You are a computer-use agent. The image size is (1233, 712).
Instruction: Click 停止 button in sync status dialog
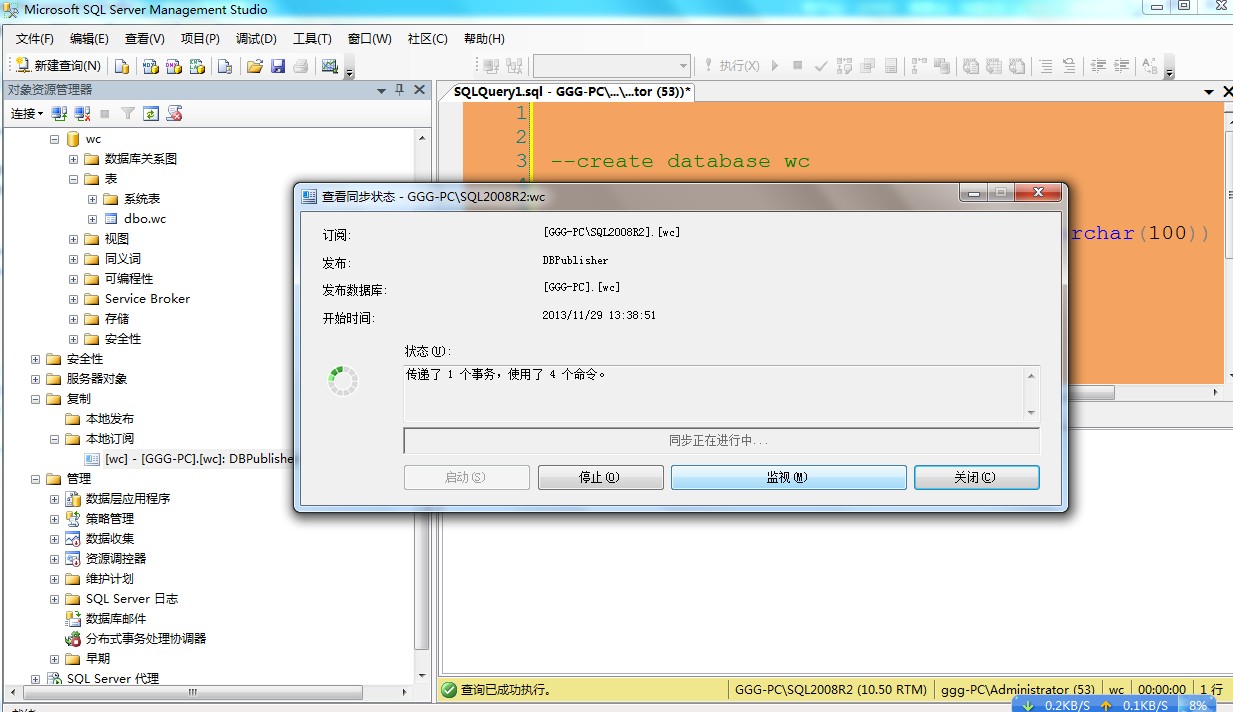tap(601, 477)
